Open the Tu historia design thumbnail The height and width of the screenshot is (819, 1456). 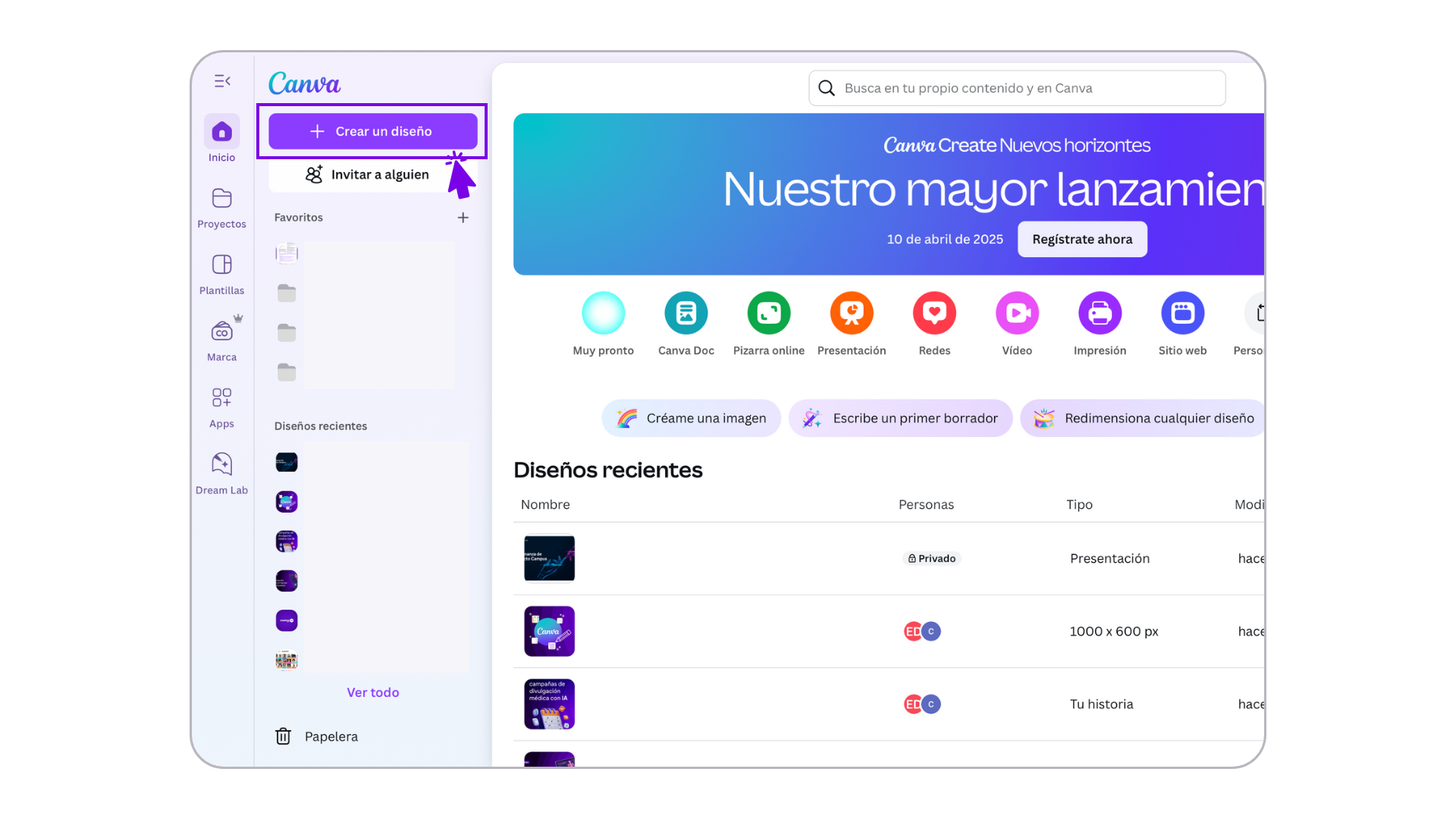pos(550,704)
